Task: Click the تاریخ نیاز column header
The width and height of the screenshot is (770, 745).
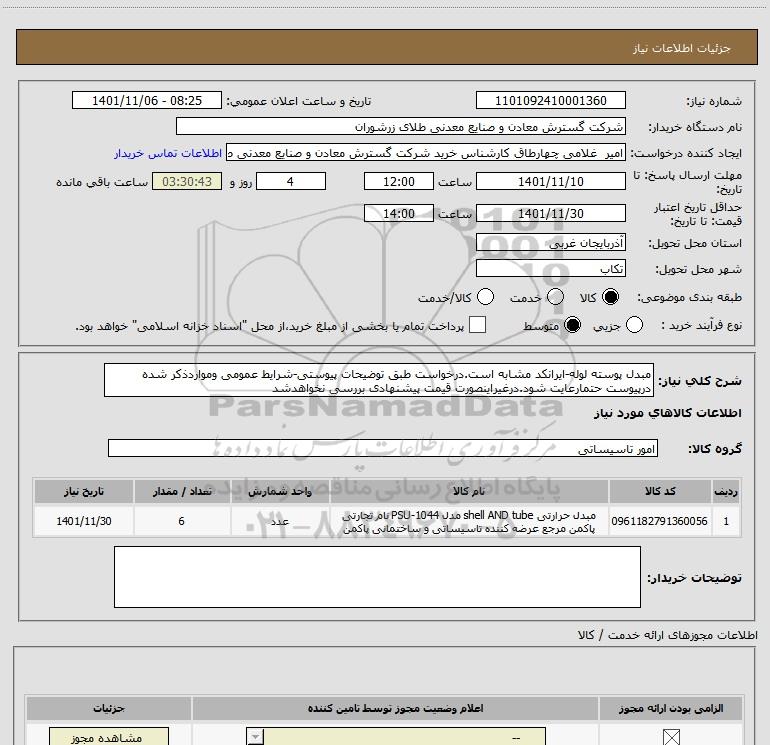Action: (x=83, y=491)
